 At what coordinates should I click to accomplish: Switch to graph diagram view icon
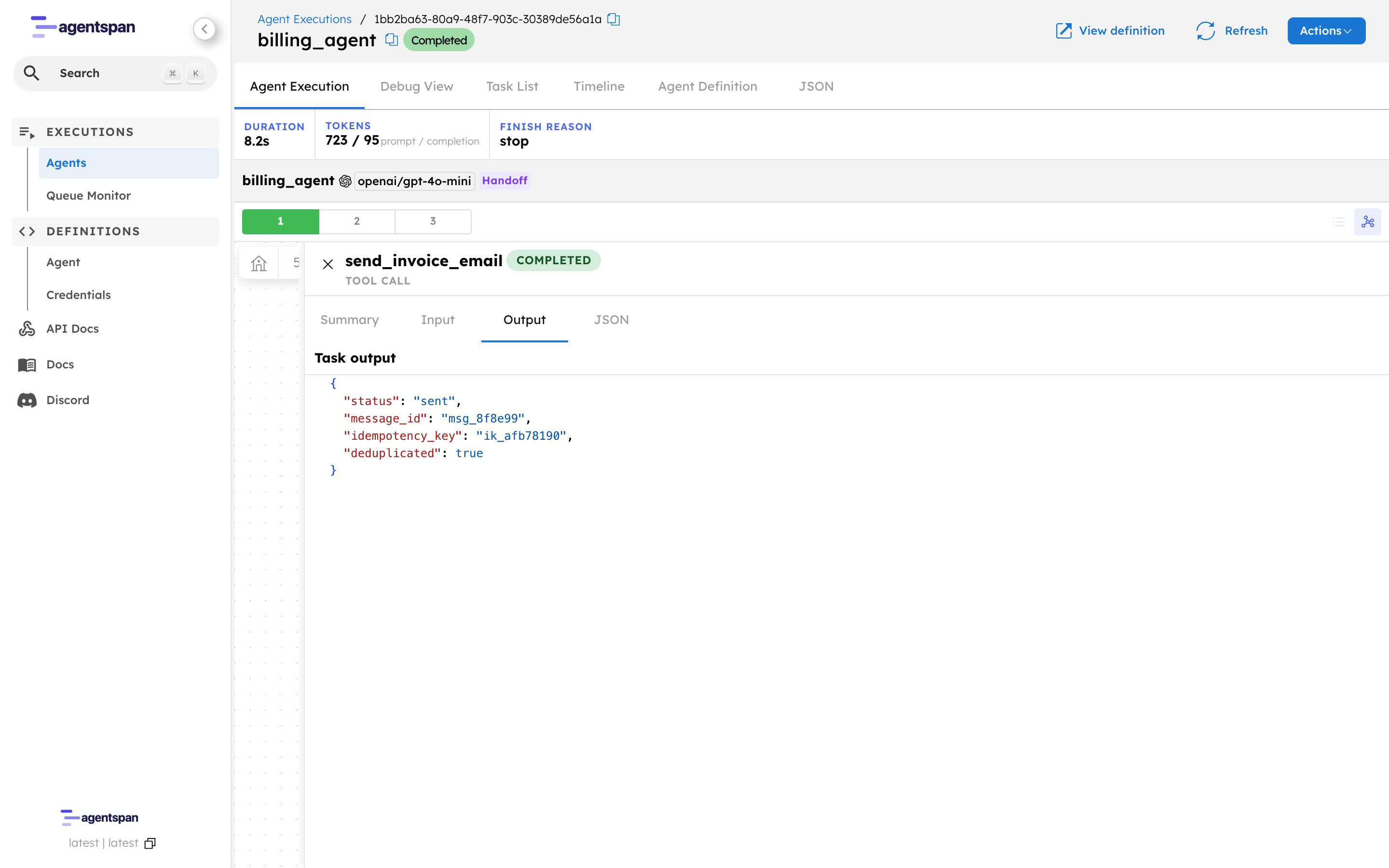[1368, 222]
